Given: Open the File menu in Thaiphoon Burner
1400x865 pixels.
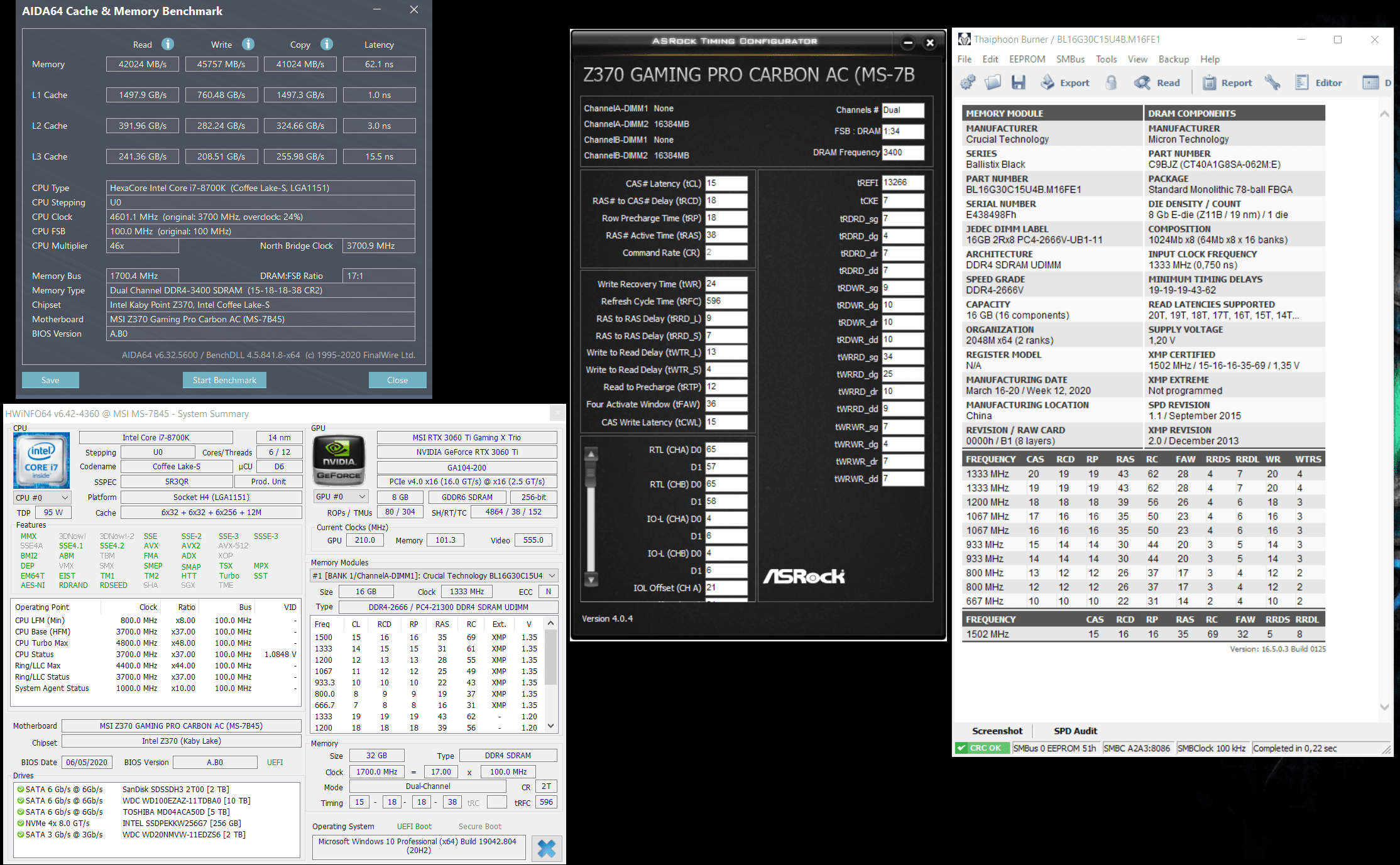Looking at the screenshot, I should (x=965, y=59).
